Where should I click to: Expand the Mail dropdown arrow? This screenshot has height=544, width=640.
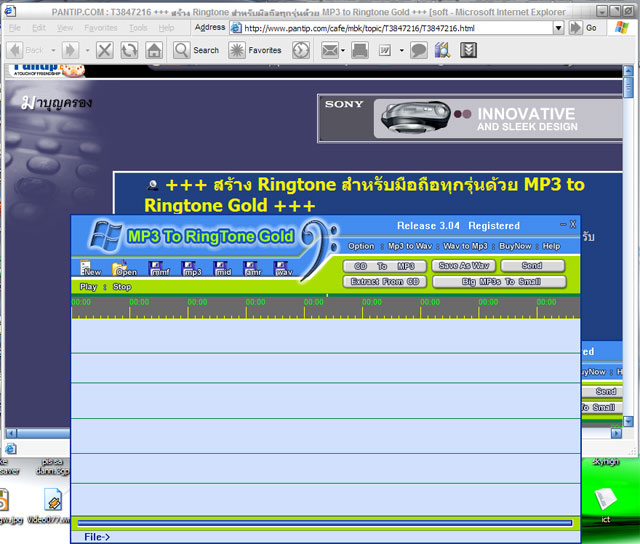343,51
